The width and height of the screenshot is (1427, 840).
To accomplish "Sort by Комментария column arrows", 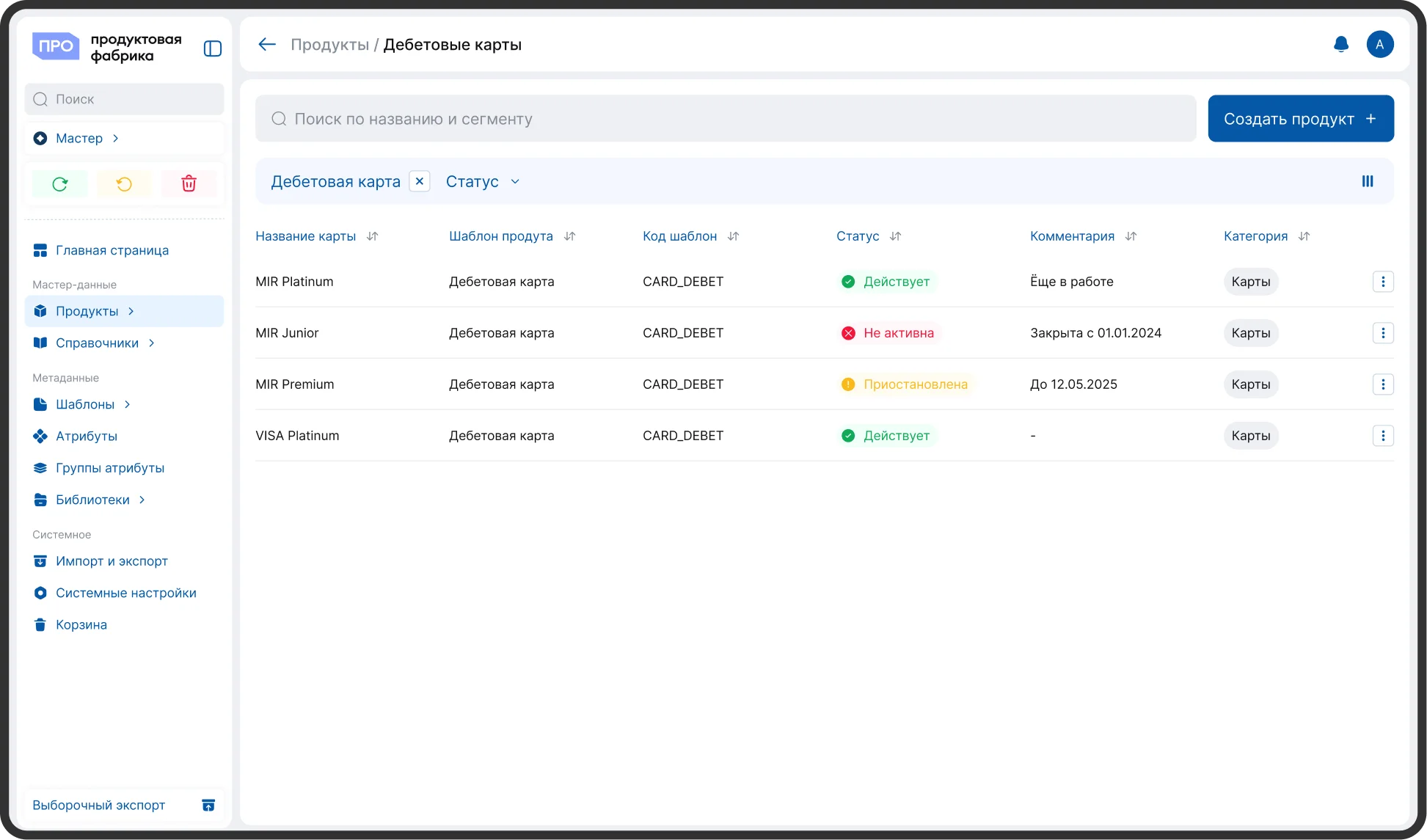I will (1131, 236).
